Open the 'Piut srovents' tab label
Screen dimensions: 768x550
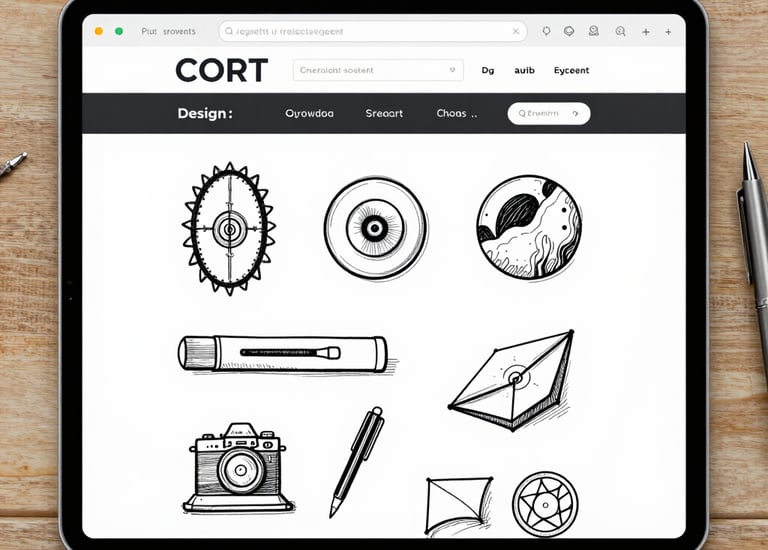click(168, 31)
